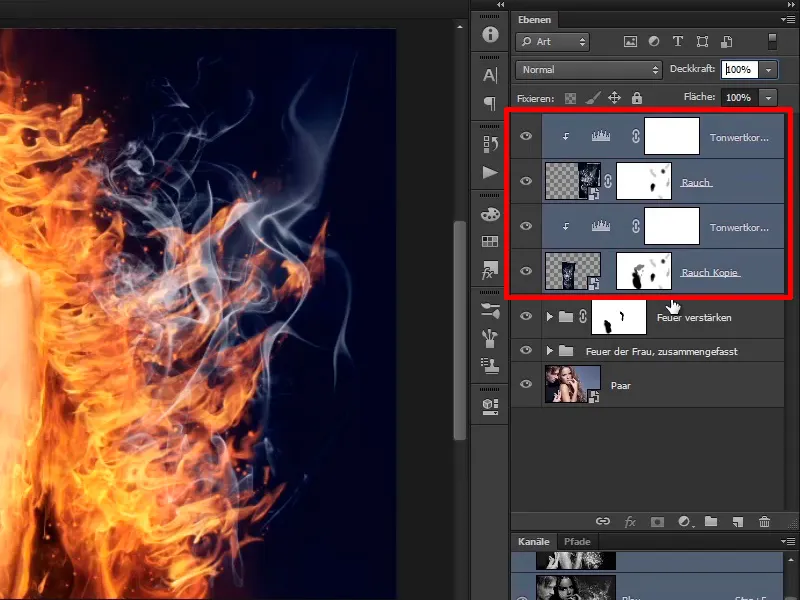Click the link layers icon
Screen dimensions: 800x600
point(603,521)
